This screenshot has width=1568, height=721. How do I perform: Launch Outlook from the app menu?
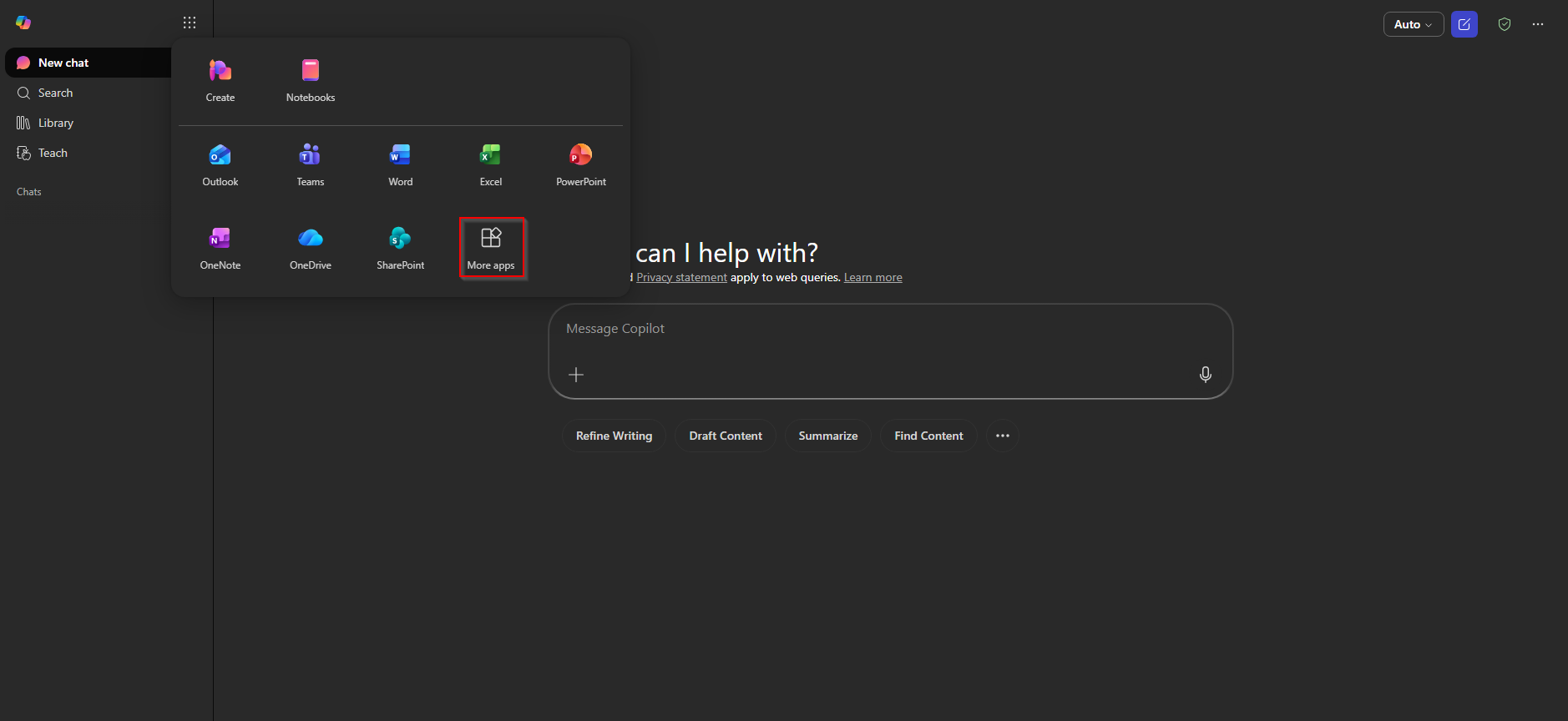220,165
